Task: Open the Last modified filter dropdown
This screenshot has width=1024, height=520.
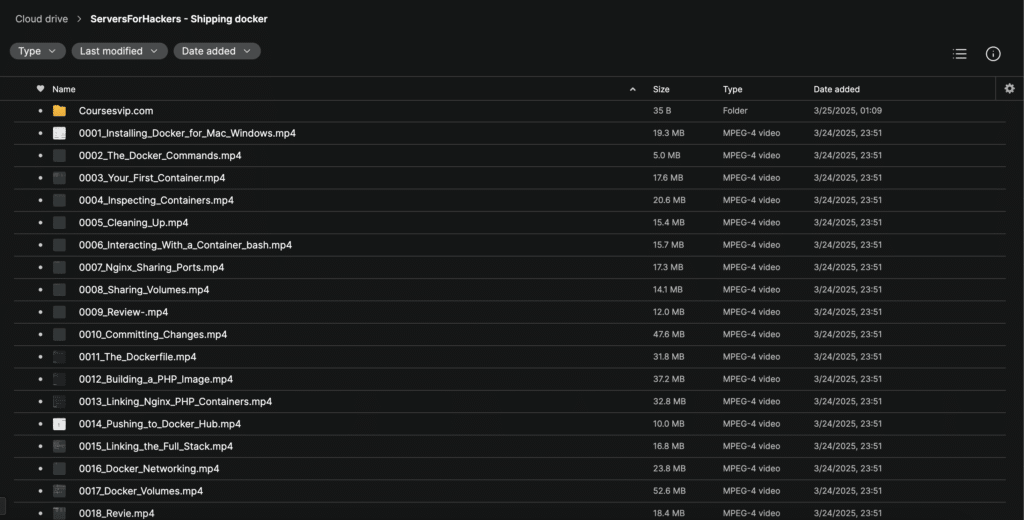Action: pos(120,51)
